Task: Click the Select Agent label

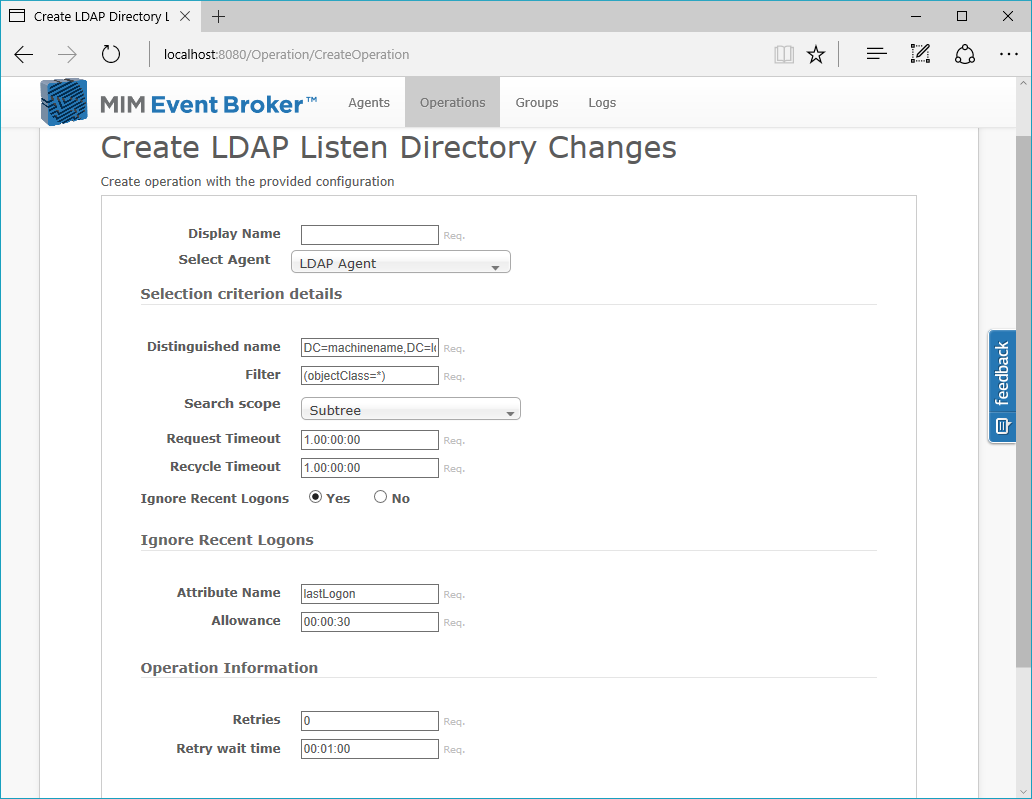Action: [x=224, y=260]
